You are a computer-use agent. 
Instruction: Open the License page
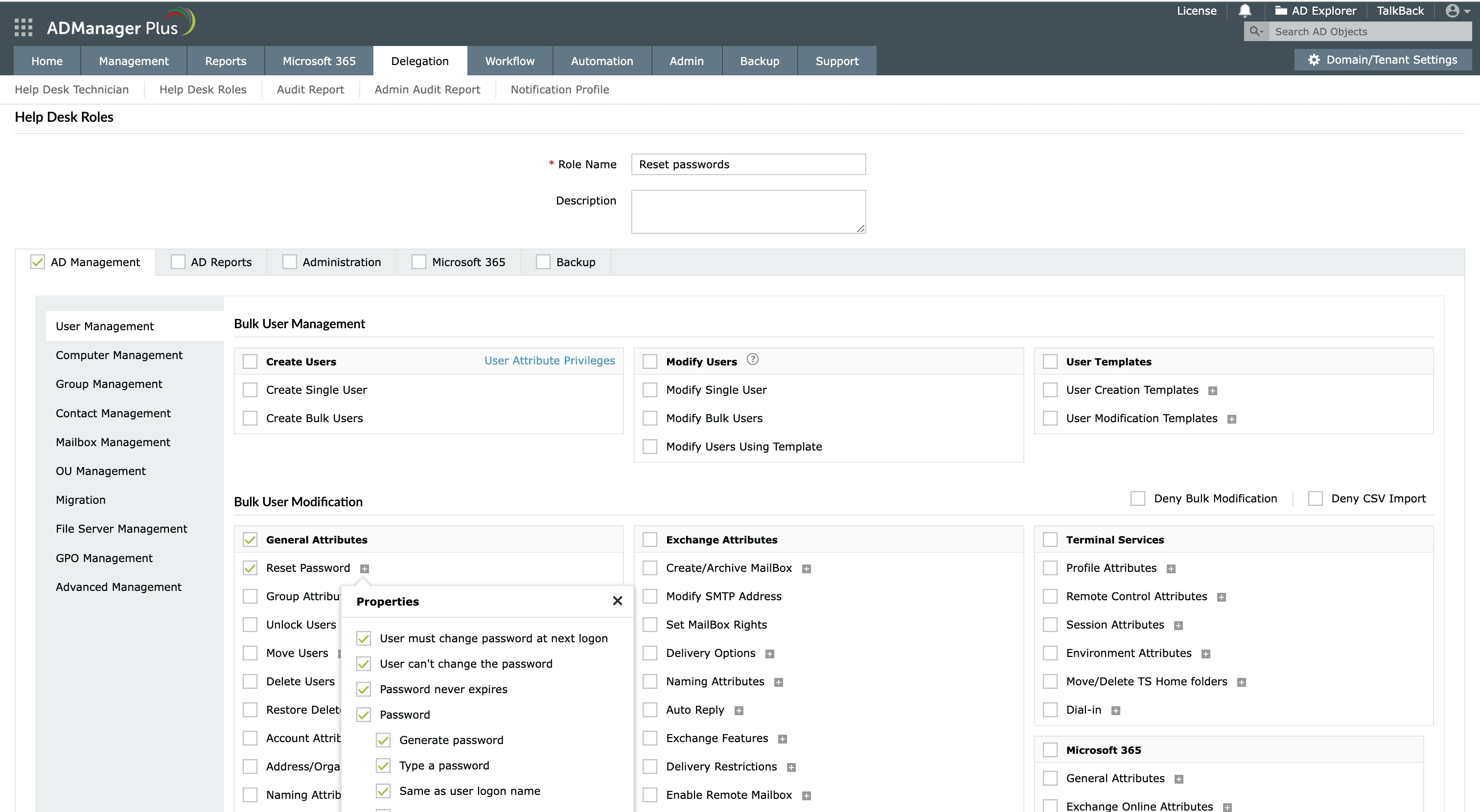tap(1196, 10)
